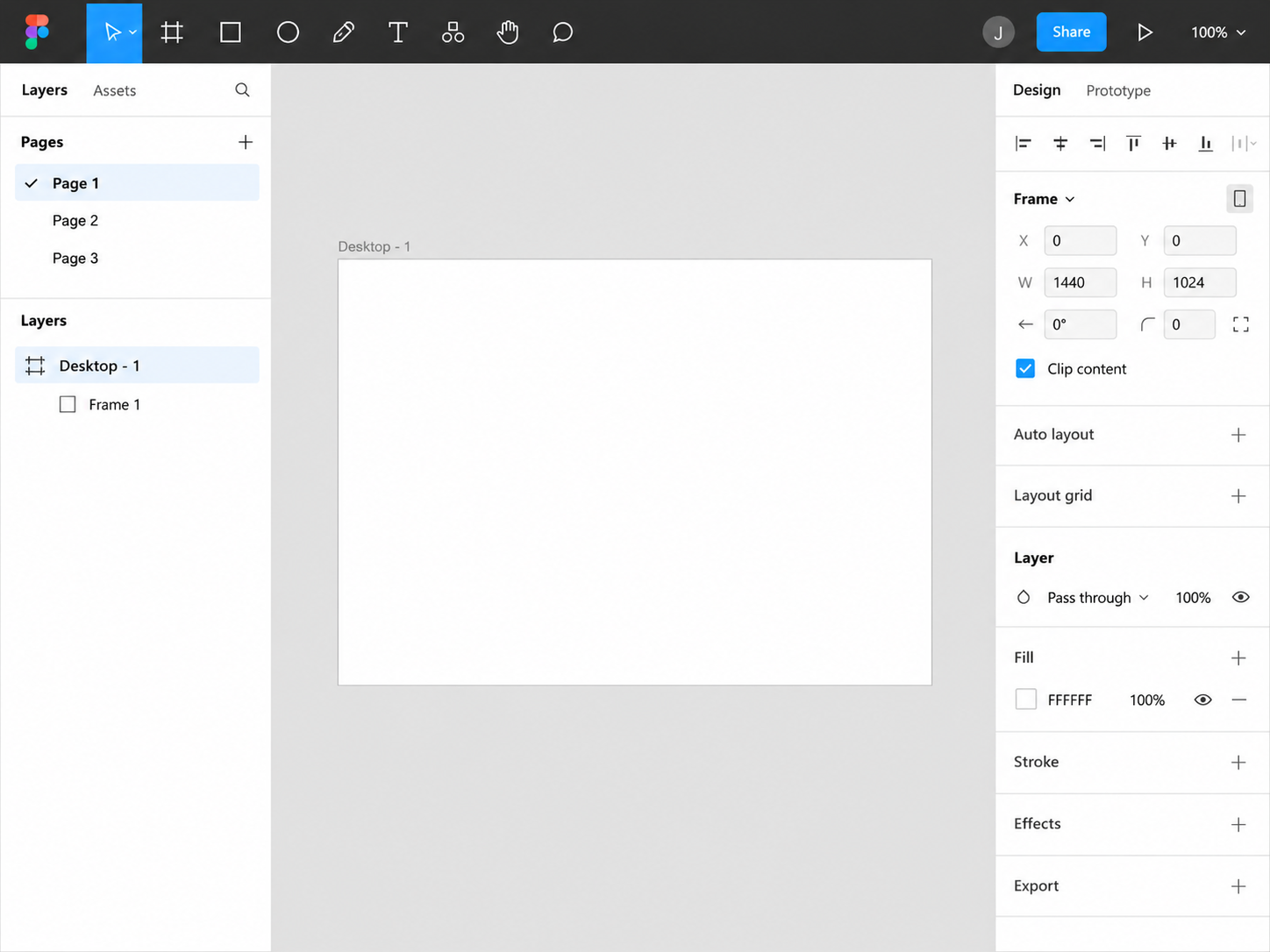
Task: Select the Ellipse tool
Action: point(288,32)
